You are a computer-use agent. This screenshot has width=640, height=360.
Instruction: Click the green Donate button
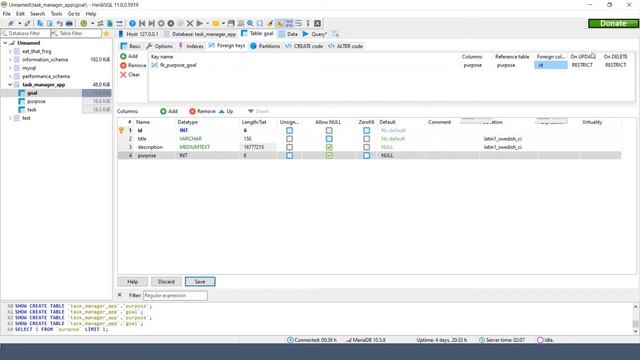(613, 23)
